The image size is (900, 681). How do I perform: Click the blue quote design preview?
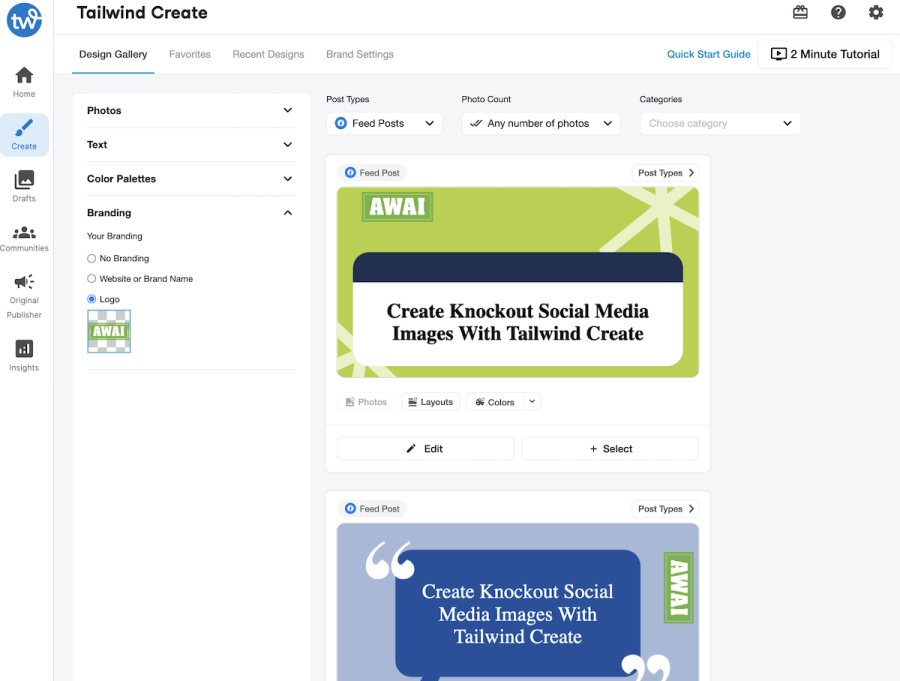pyautogui.click(x=518, y=602)
